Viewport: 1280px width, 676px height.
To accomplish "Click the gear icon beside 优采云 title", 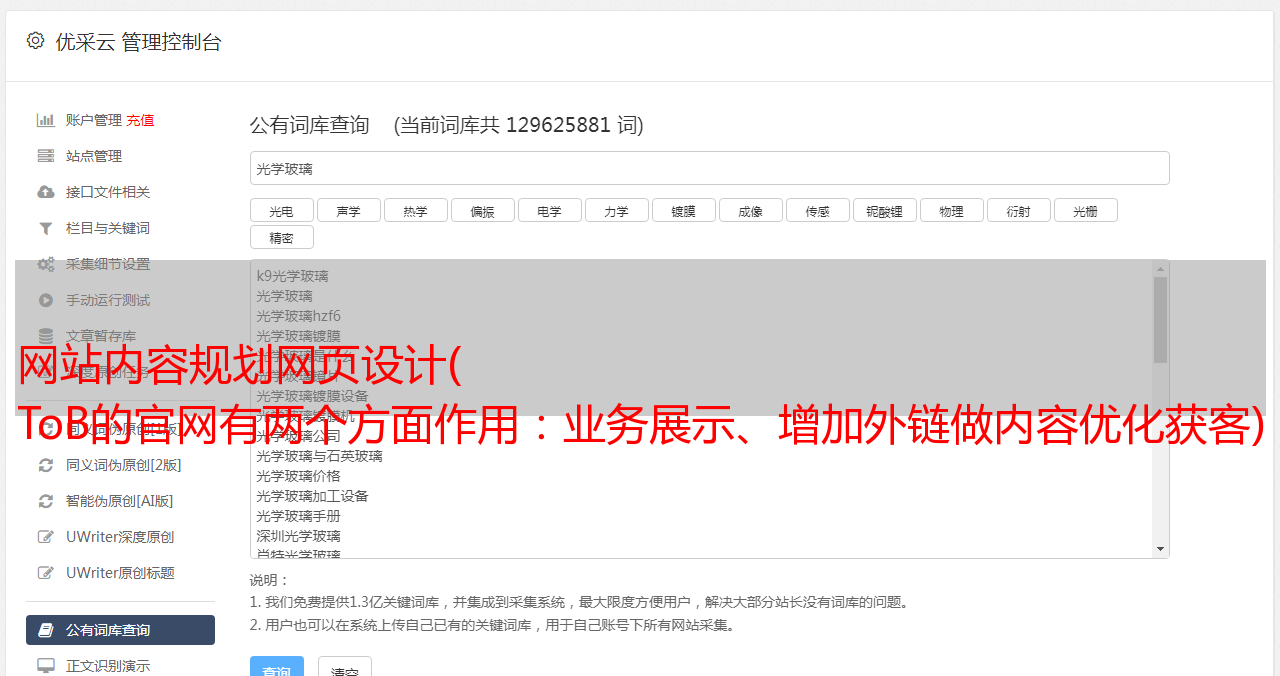I will [x=35, y=41].
